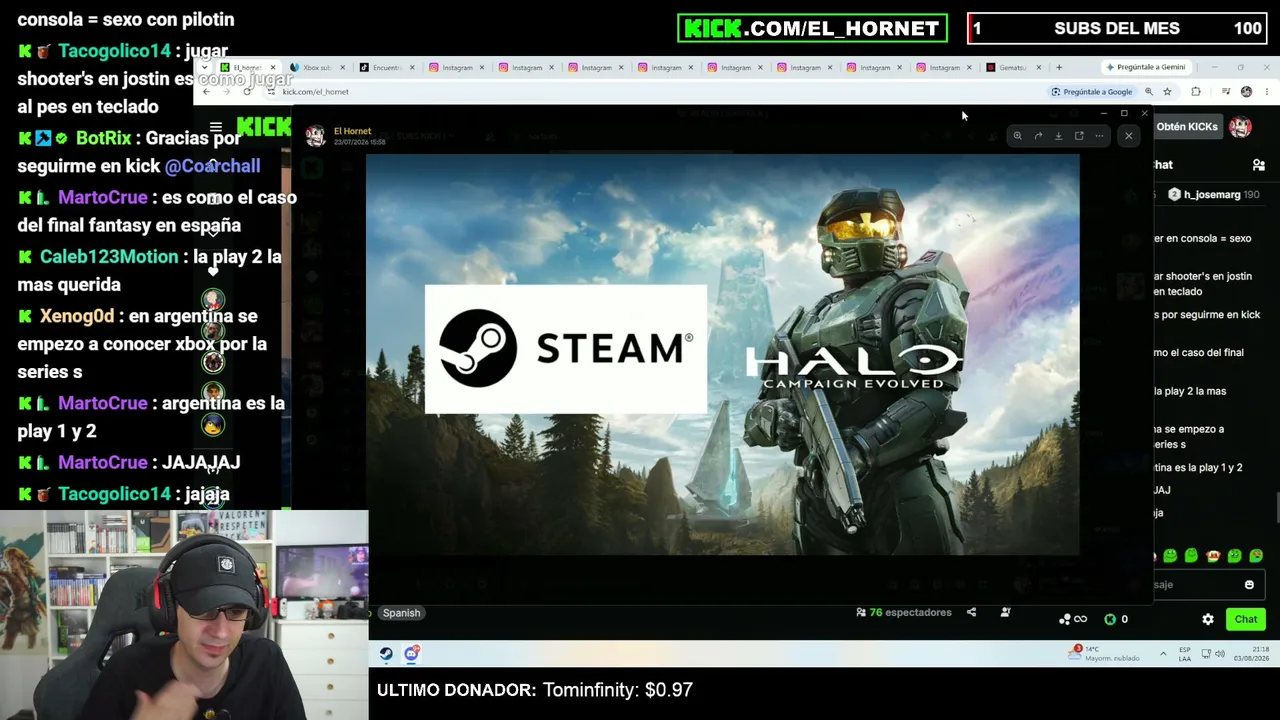Click the chat users list icon
1280x720 pixels.
1259,165
